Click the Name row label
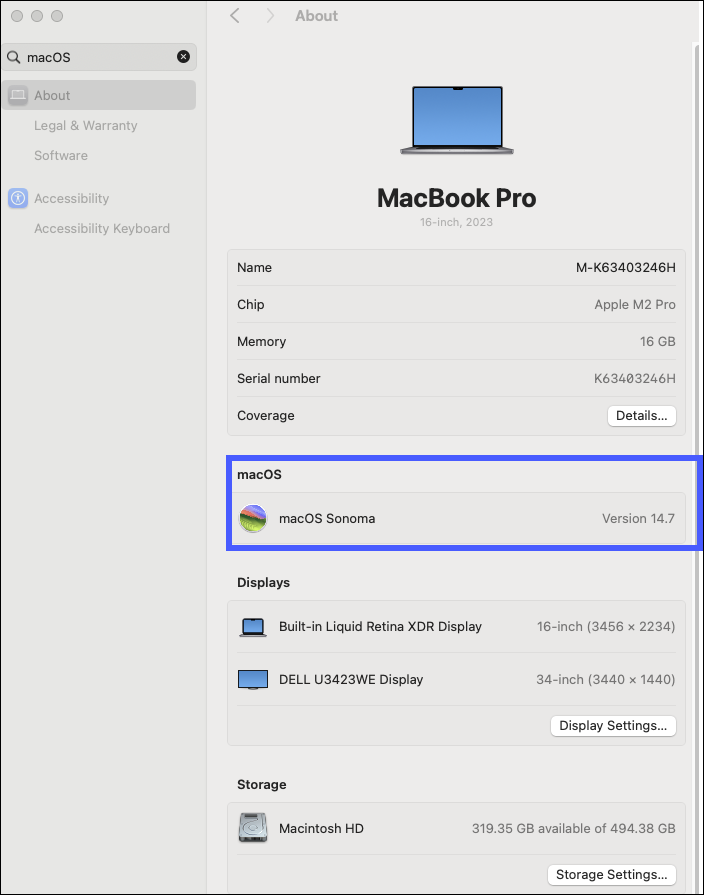Image resolution: width=704 pixels, height=895 pixels. point(254,268)
